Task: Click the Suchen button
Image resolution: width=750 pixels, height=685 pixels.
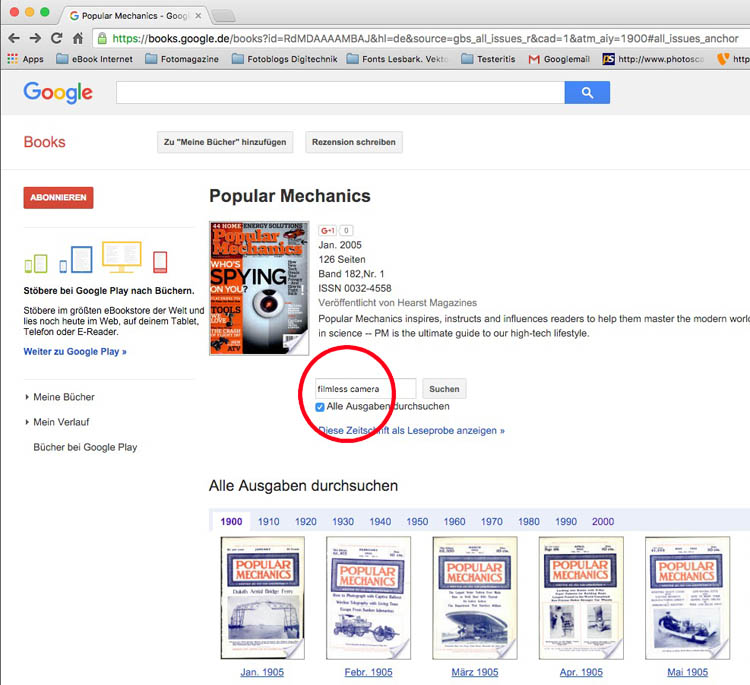Action: (x=444, y=389)
